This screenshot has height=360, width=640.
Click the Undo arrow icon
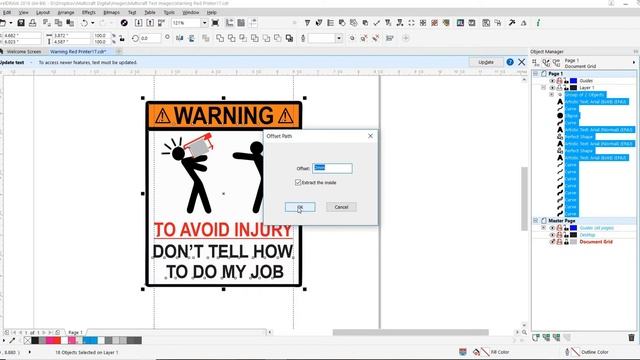point(84,23)
